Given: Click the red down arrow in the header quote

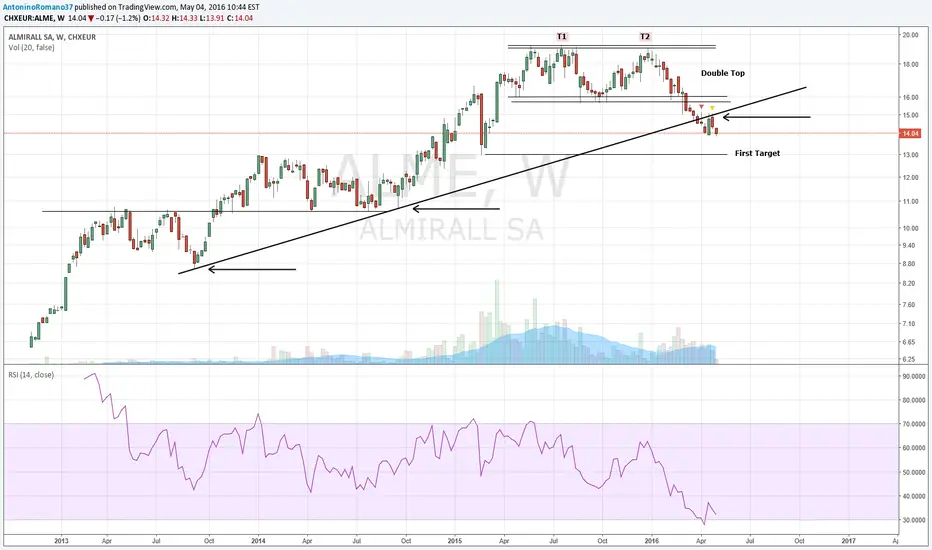Looking at the screenshot, I should coord(91,18).
